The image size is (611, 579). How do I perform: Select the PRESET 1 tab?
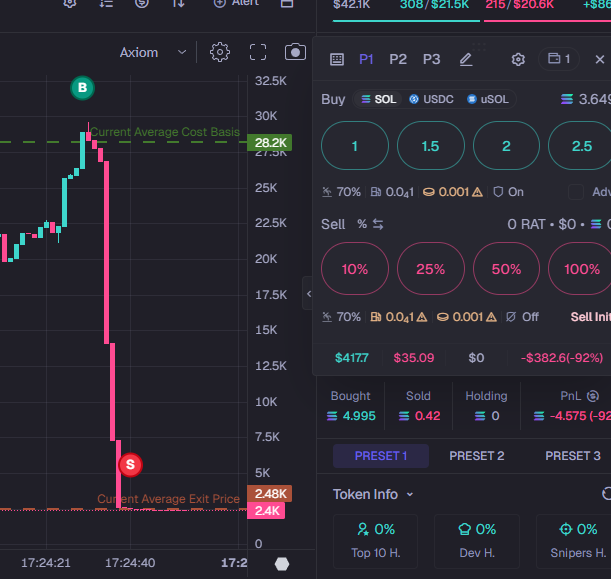[x=381, y=456]
